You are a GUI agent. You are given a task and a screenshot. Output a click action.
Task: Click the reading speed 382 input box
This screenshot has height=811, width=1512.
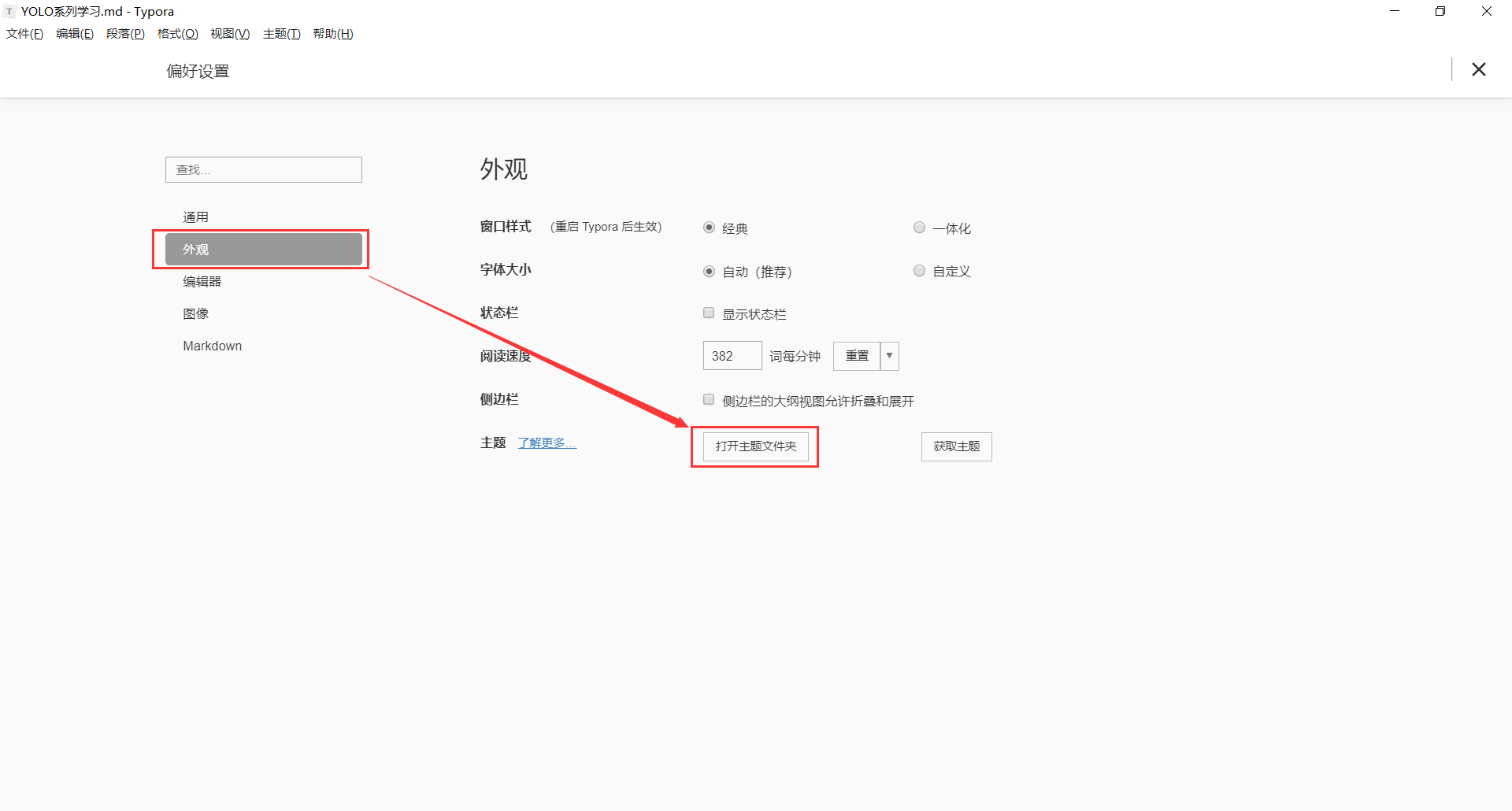[x=732, y=356]
